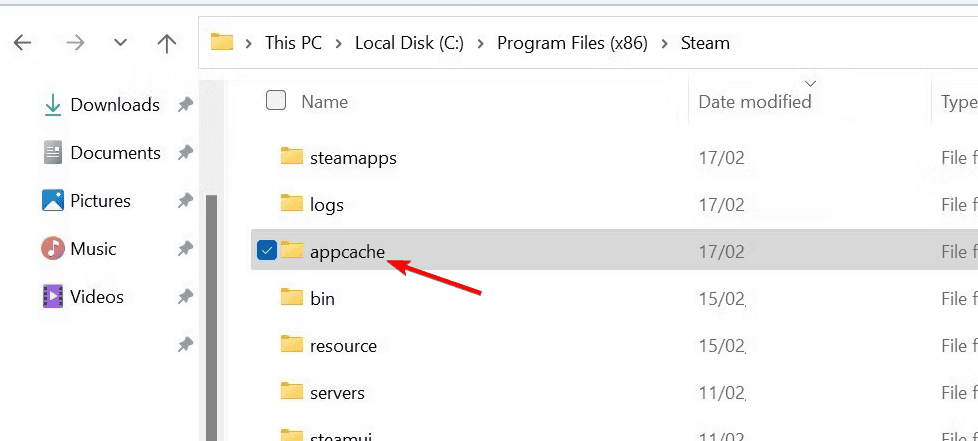This screenshot has width=978, height=441.
Task: Navigate to Local Disk (C:) breadcrumb
Action: (x=409, y=43)
